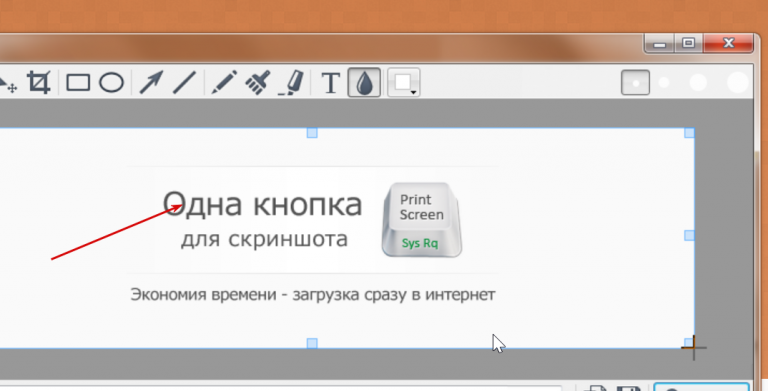The width and height of the screenshot is (768, 391).
Task: Choose the second line thickness dot
Action: (664, 83)
